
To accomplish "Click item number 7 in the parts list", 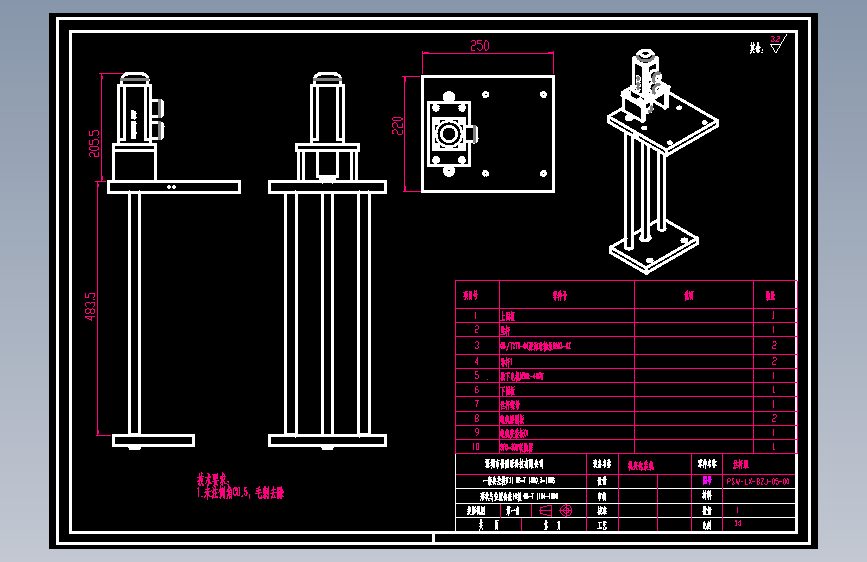I will click(x=477, y=404).
